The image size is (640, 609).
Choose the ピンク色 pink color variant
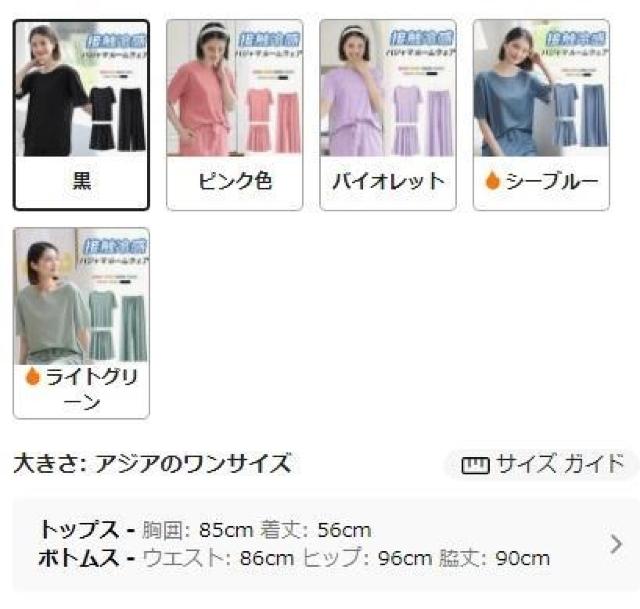click(235, 115)
